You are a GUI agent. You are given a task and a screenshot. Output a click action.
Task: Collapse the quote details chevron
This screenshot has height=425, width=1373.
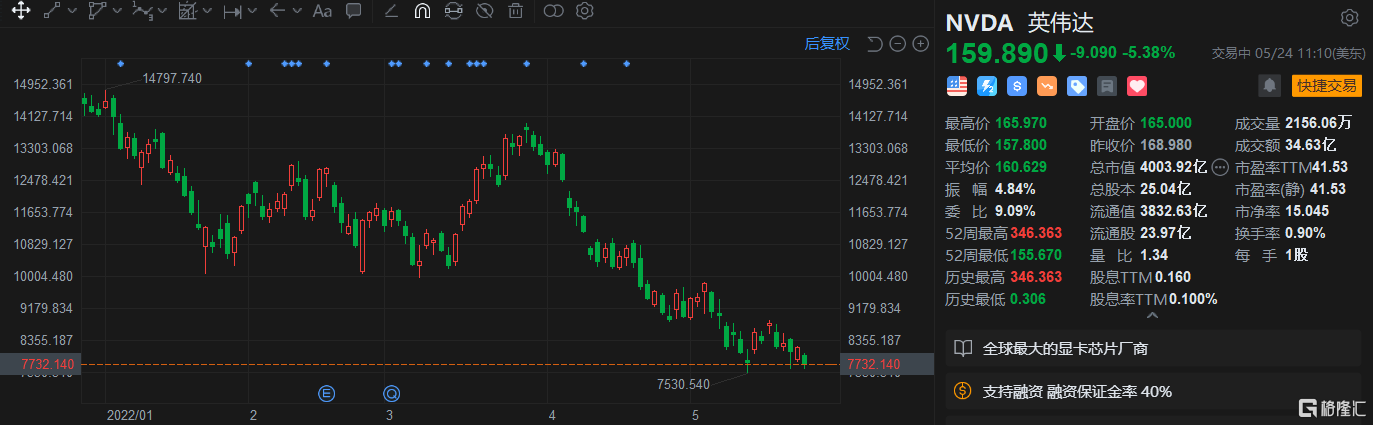pos(1152,316)
